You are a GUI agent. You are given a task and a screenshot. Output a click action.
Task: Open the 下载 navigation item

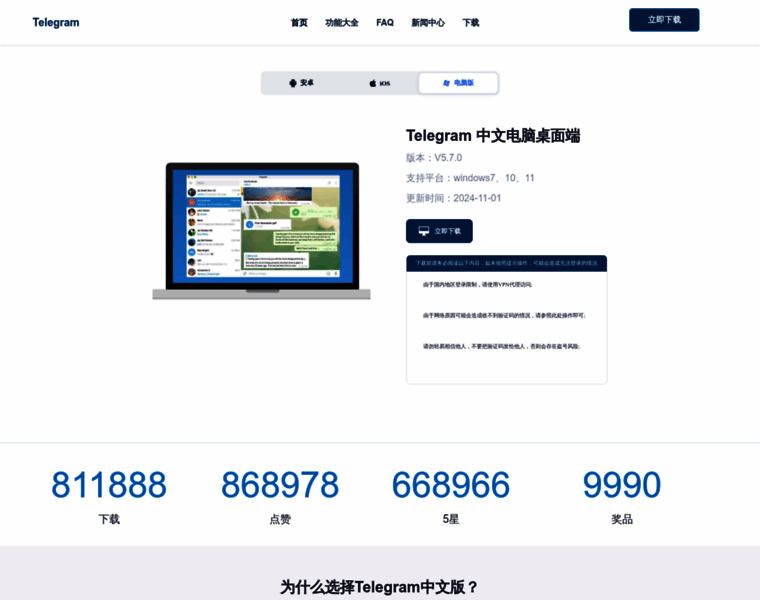(x=471, y=23)
